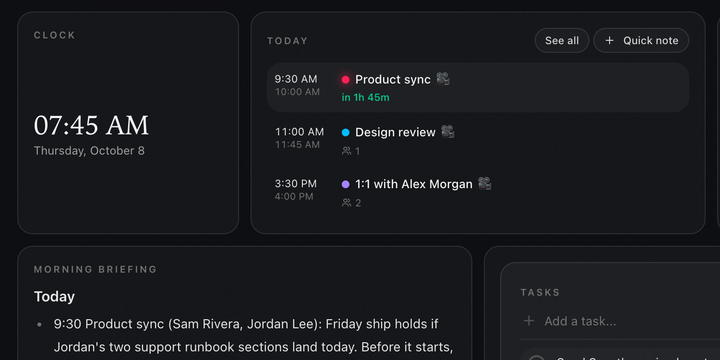Open the 1:1 with Alex Morgan event
Viewport: 720px width, 360px height.
click(414, 184)
